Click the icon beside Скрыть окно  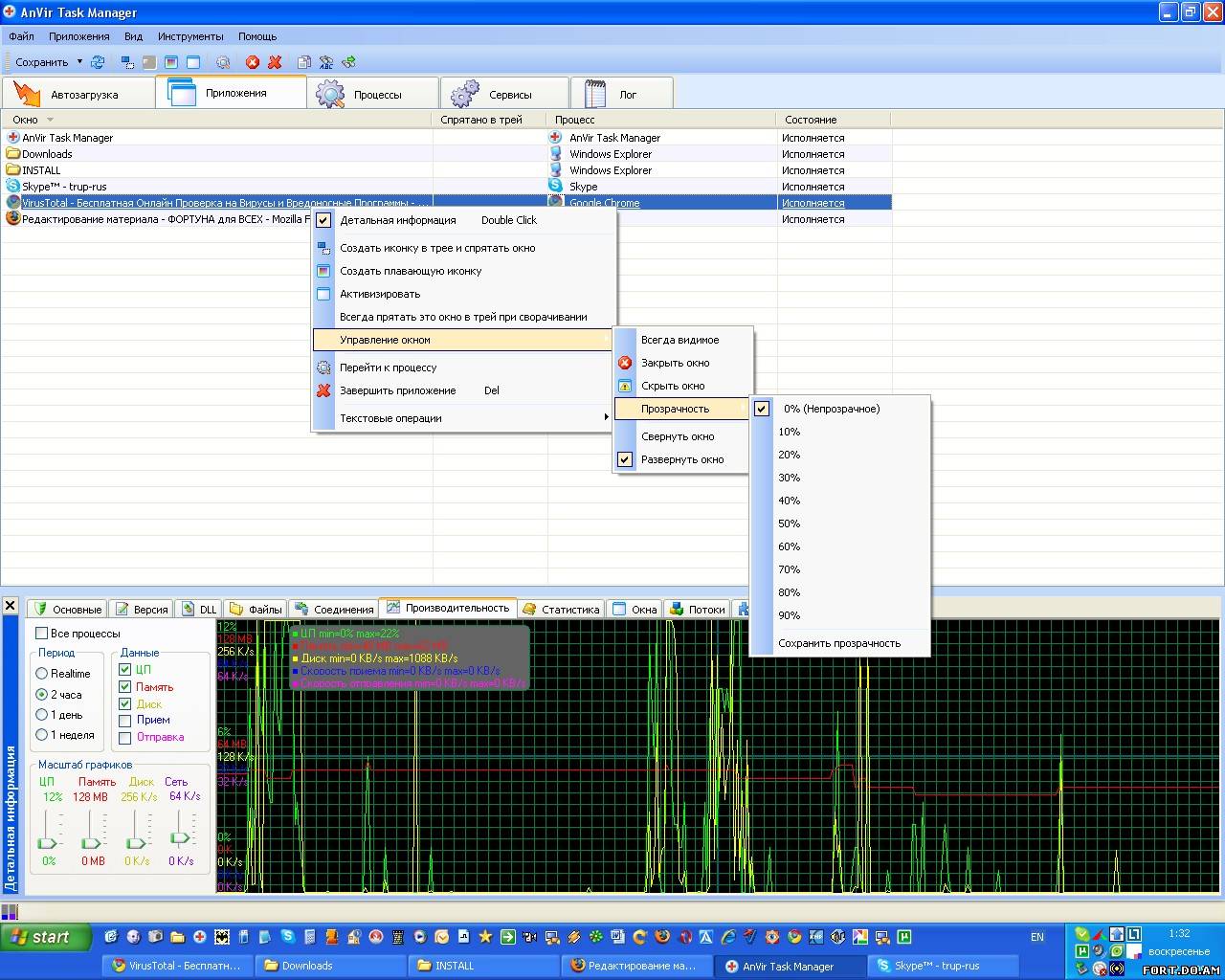tap(625, 386)
